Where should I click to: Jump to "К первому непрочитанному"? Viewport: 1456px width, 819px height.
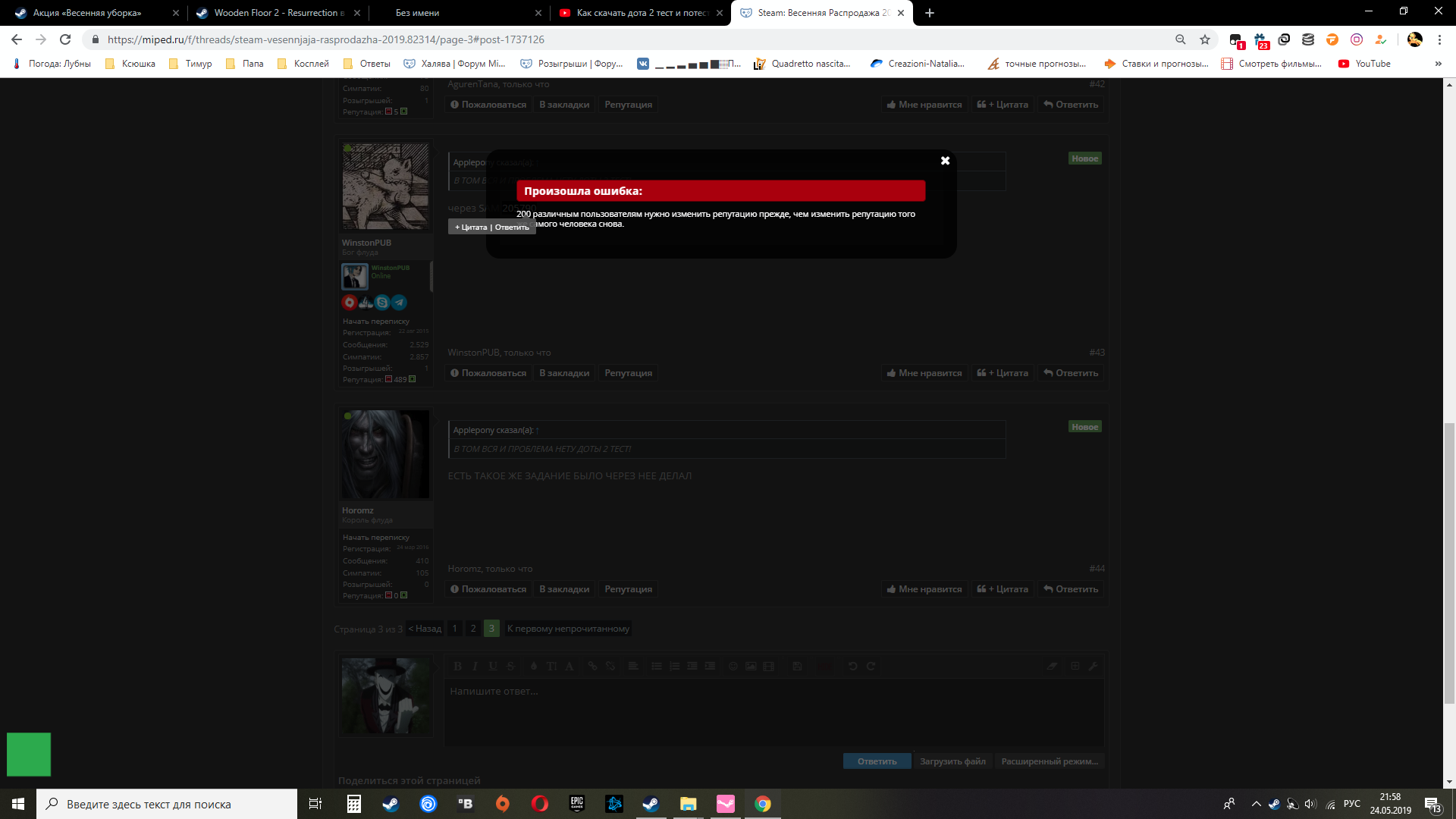pyautogui.click(x=568, y=629)
